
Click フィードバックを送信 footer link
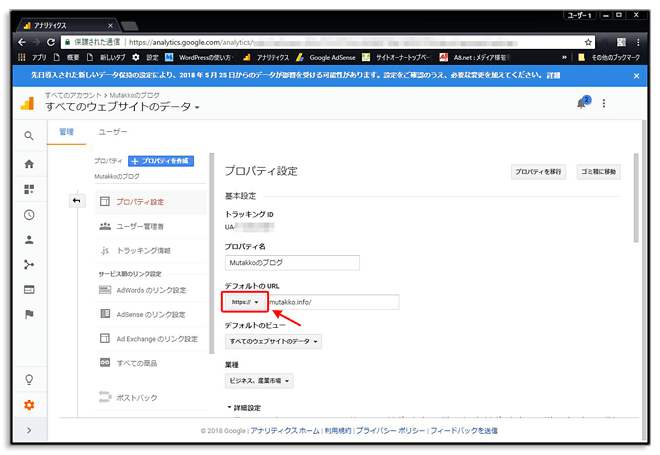[x=464, y=431]
